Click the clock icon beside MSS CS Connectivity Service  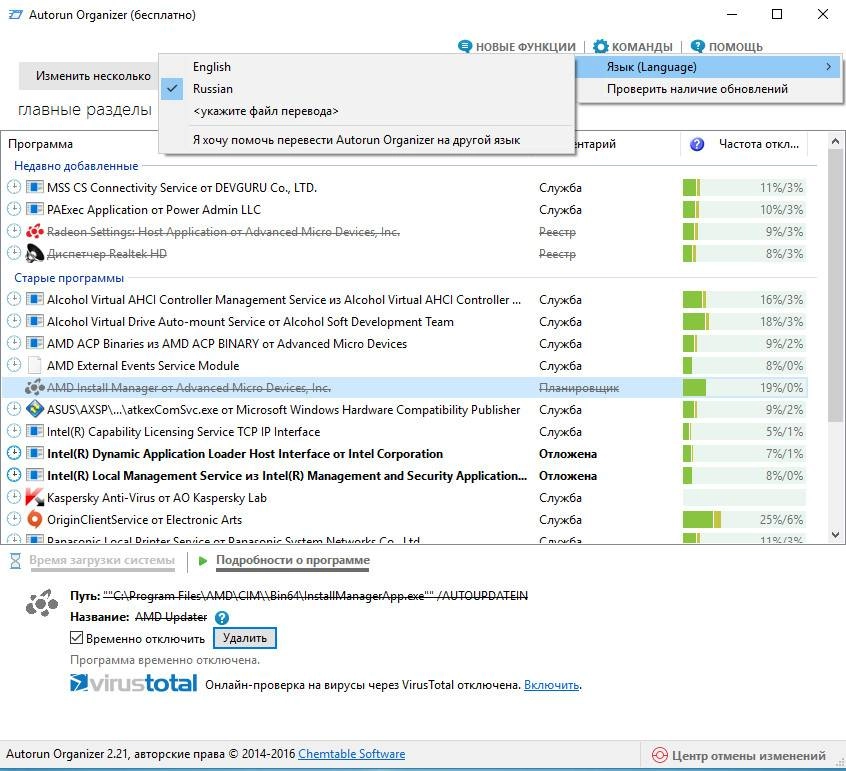[x=14, y=187]
